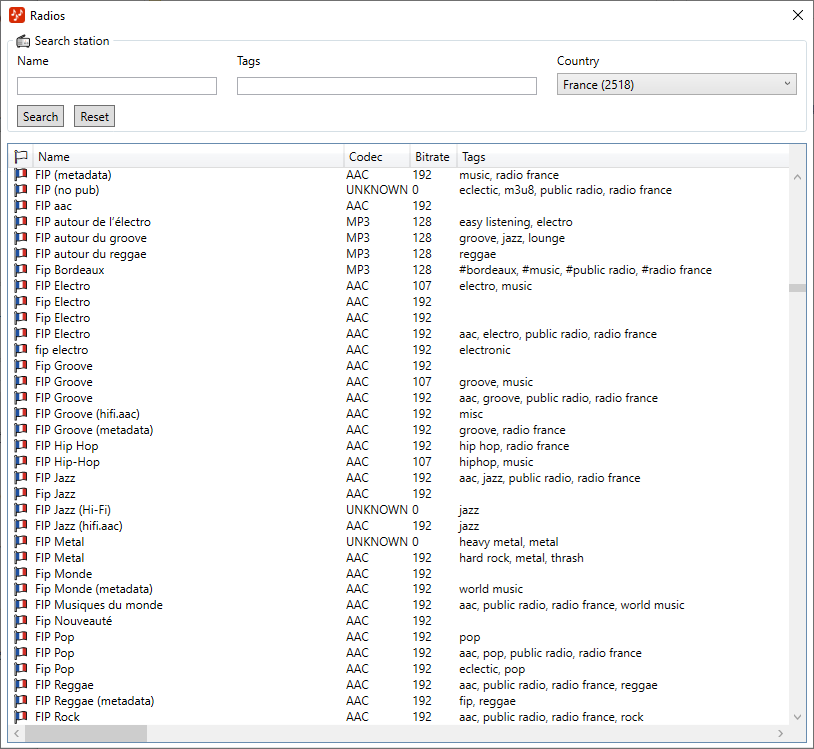Click the radio icon beside Search station
This screenshot has height=749, width=814.
(x=23, y=41)
